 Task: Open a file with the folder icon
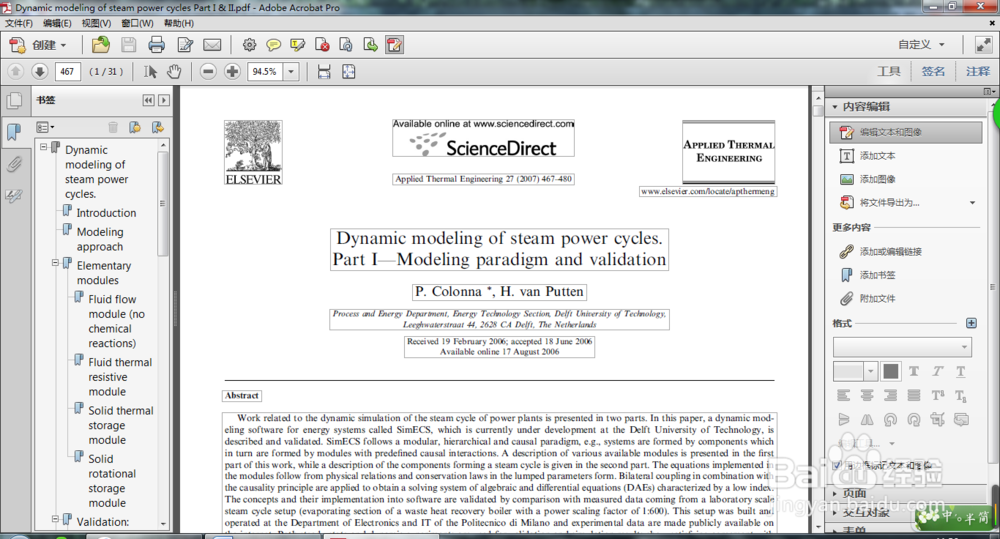click(x=100, y=45)
